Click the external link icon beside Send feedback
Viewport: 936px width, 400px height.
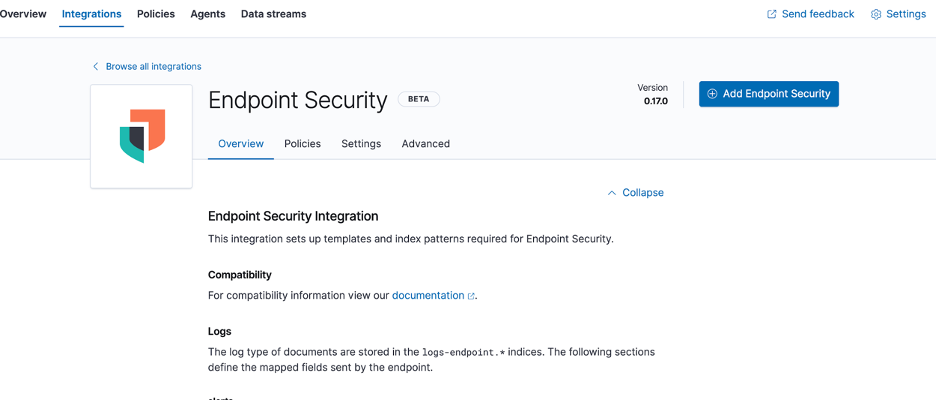(x=772, y=14)
